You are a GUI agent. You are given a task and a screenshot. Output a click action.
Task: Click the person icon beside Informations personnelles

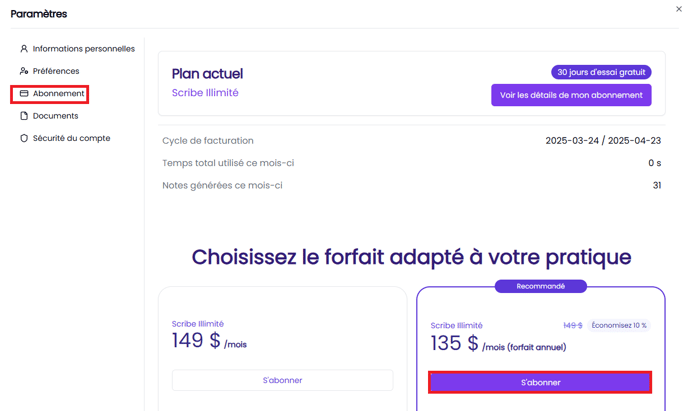[x=24, y=49]
